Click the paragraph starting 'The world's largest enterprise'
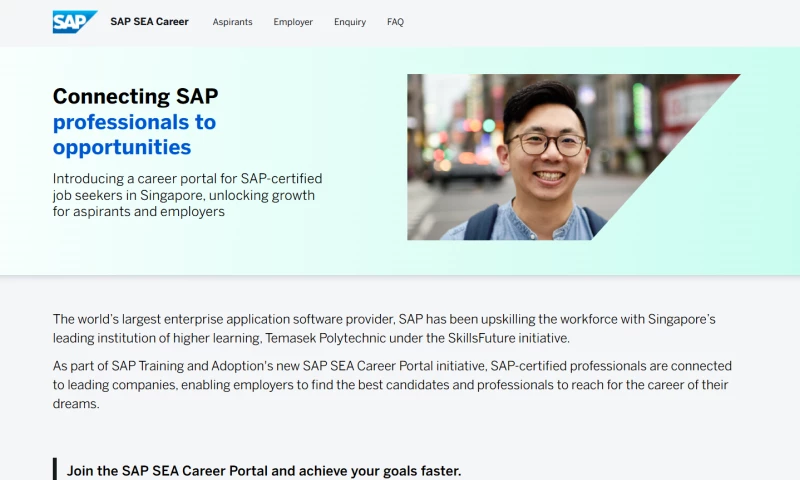 tap(384, 329)
